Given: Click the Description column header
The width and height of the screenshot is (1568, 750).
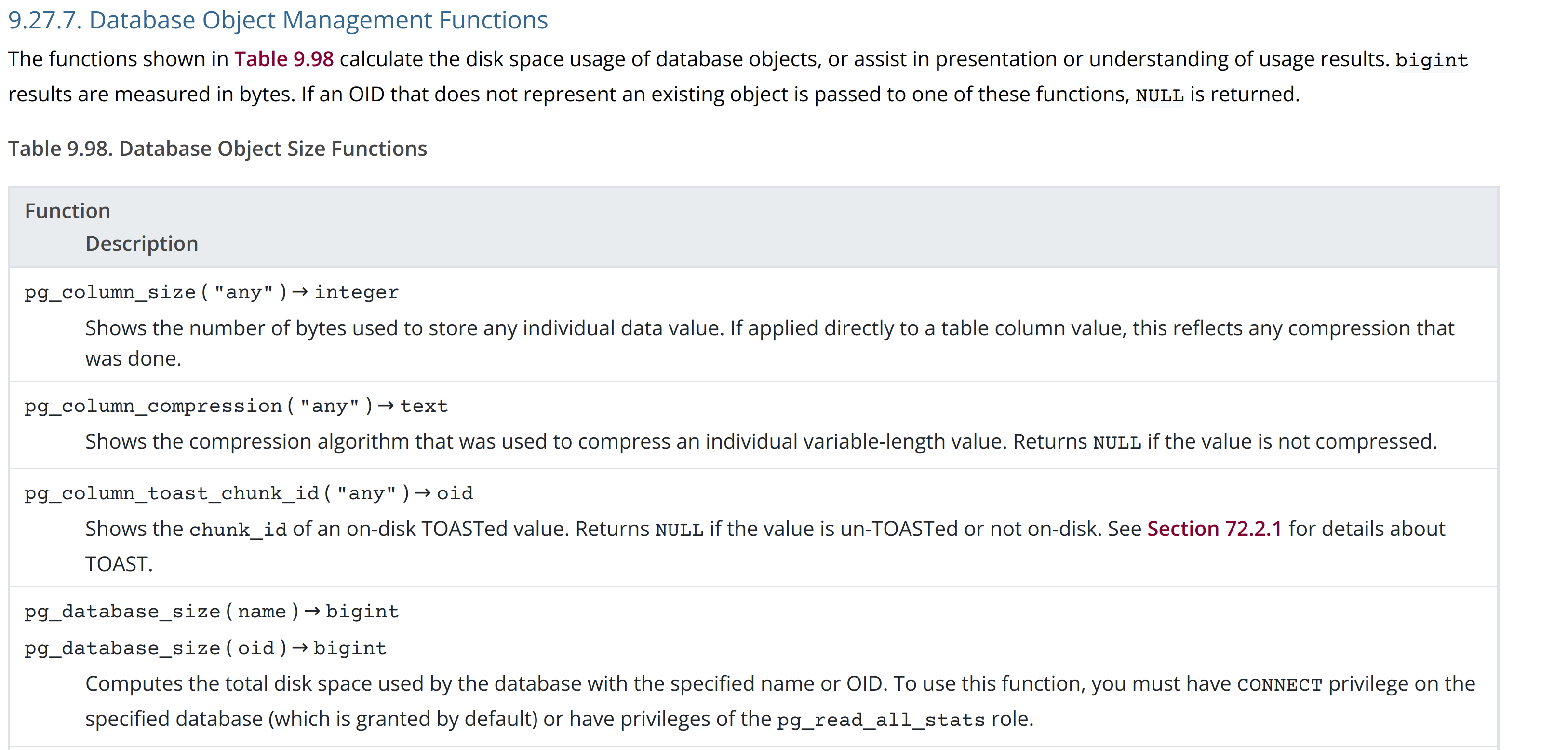Looking at the screenshot, I should click(x=142, y=244).
